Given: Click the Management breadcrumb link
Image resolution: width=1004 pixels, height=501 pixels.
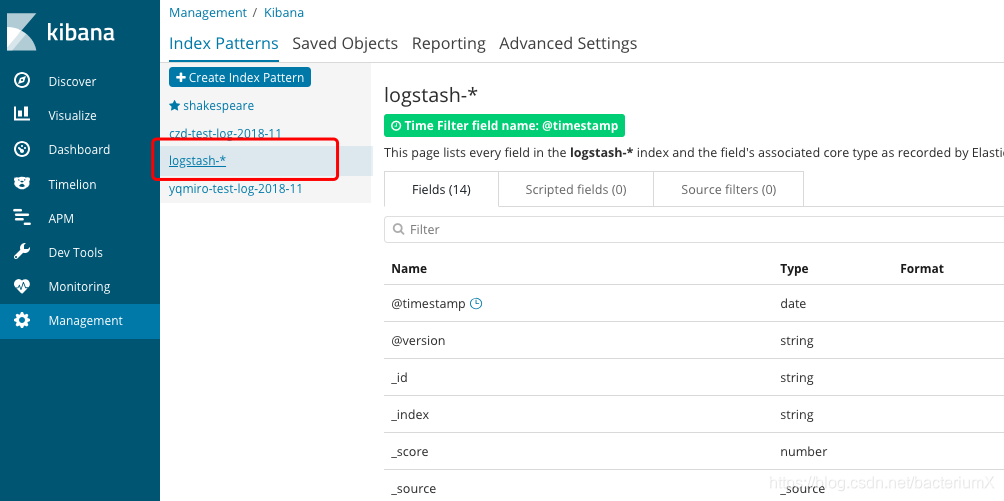Looking at the screenshot, I should tap(207, 12).
